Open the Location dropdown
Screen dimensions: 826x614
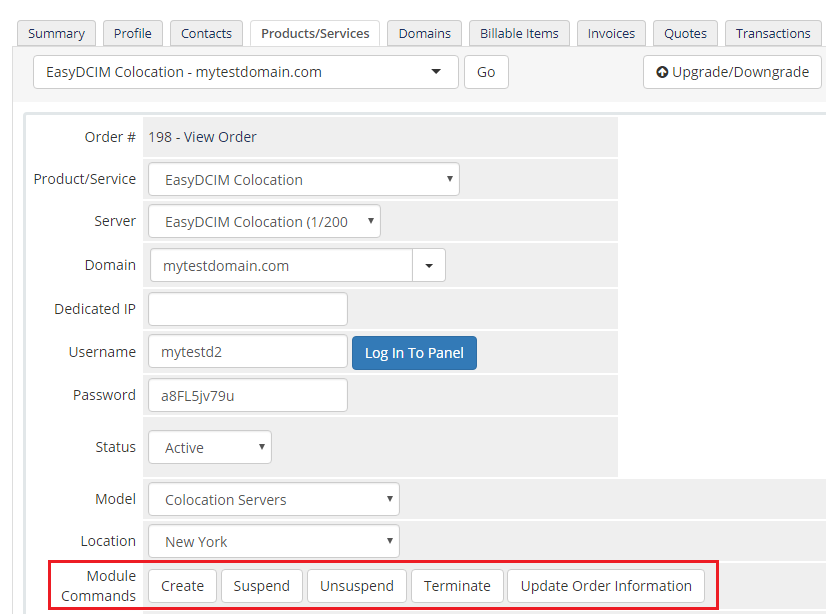[x=274, y=541]
